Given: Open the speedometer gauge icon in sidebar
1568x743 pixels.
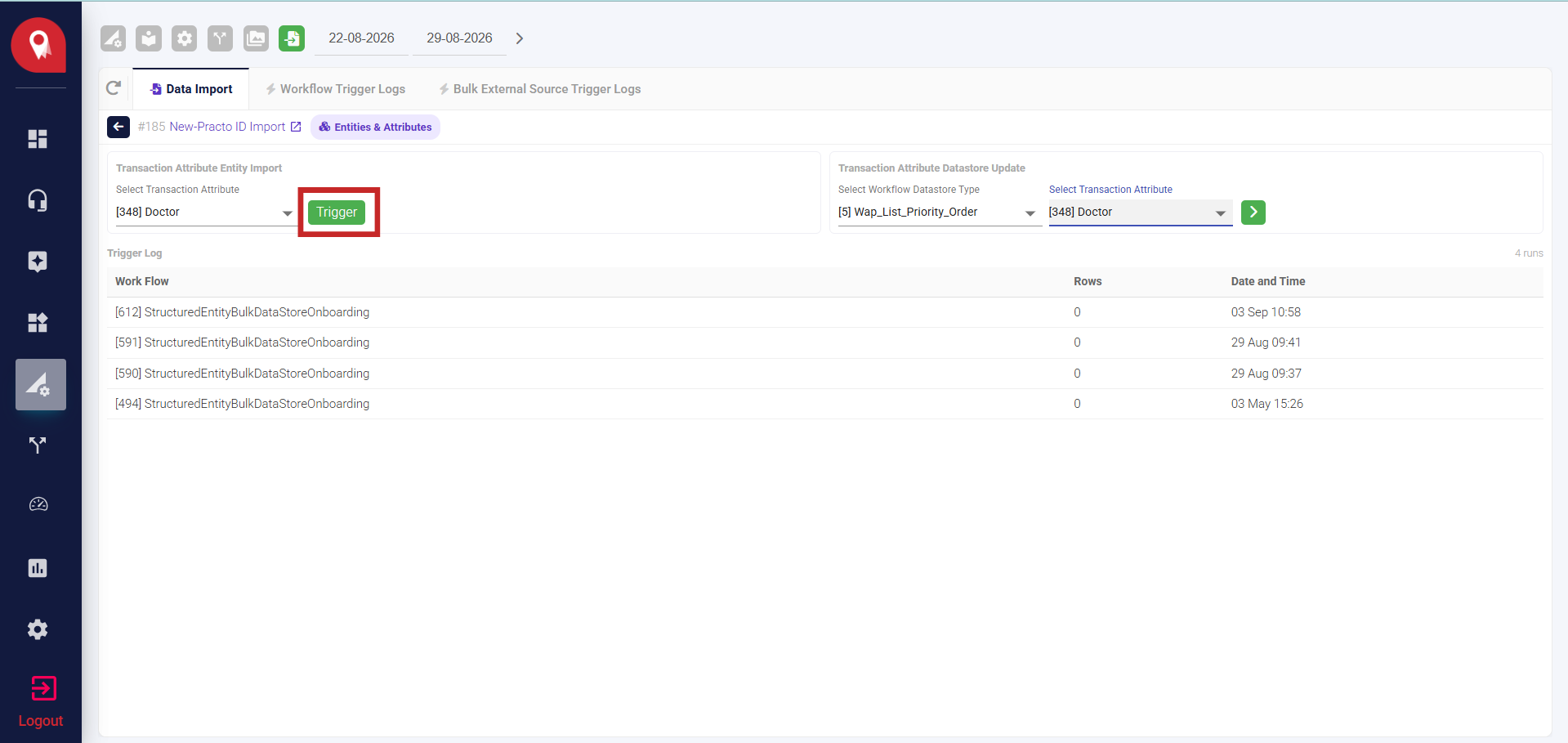Looking at the screenshot, I should coord(38,505).
